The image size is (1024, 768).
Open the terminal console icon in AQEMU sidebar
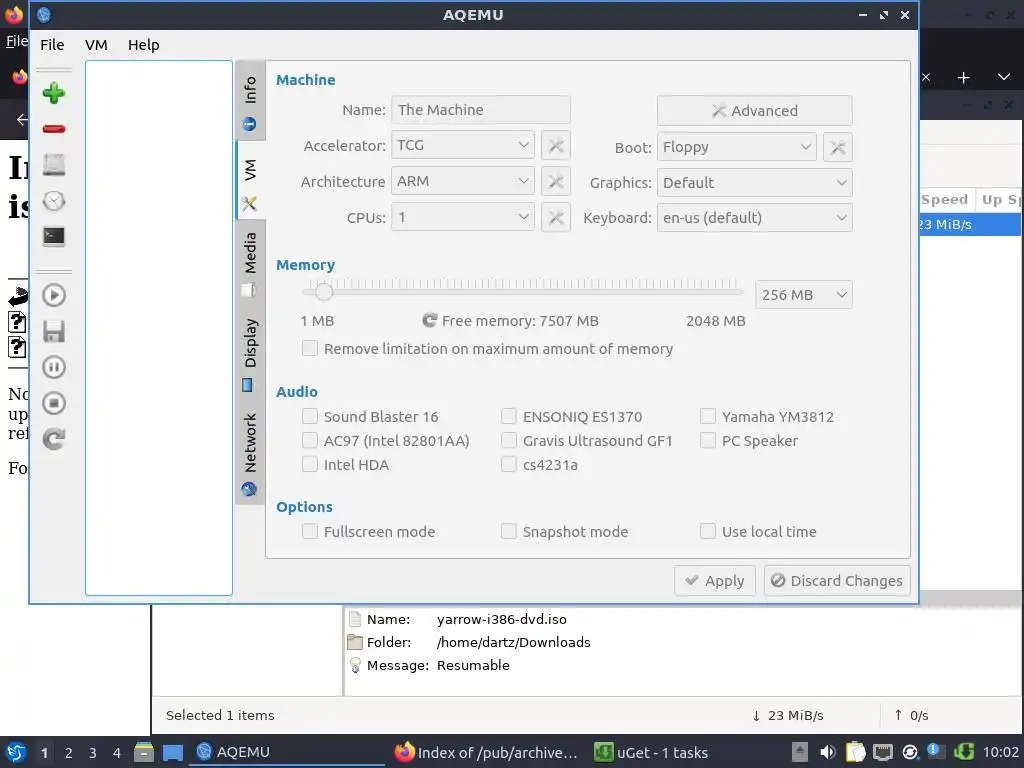point(54,236)
